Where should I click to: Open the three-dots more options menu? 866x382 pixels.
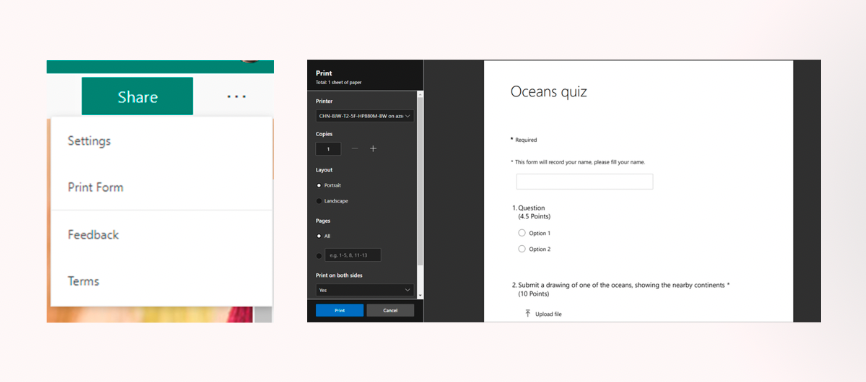pos(236,97)
